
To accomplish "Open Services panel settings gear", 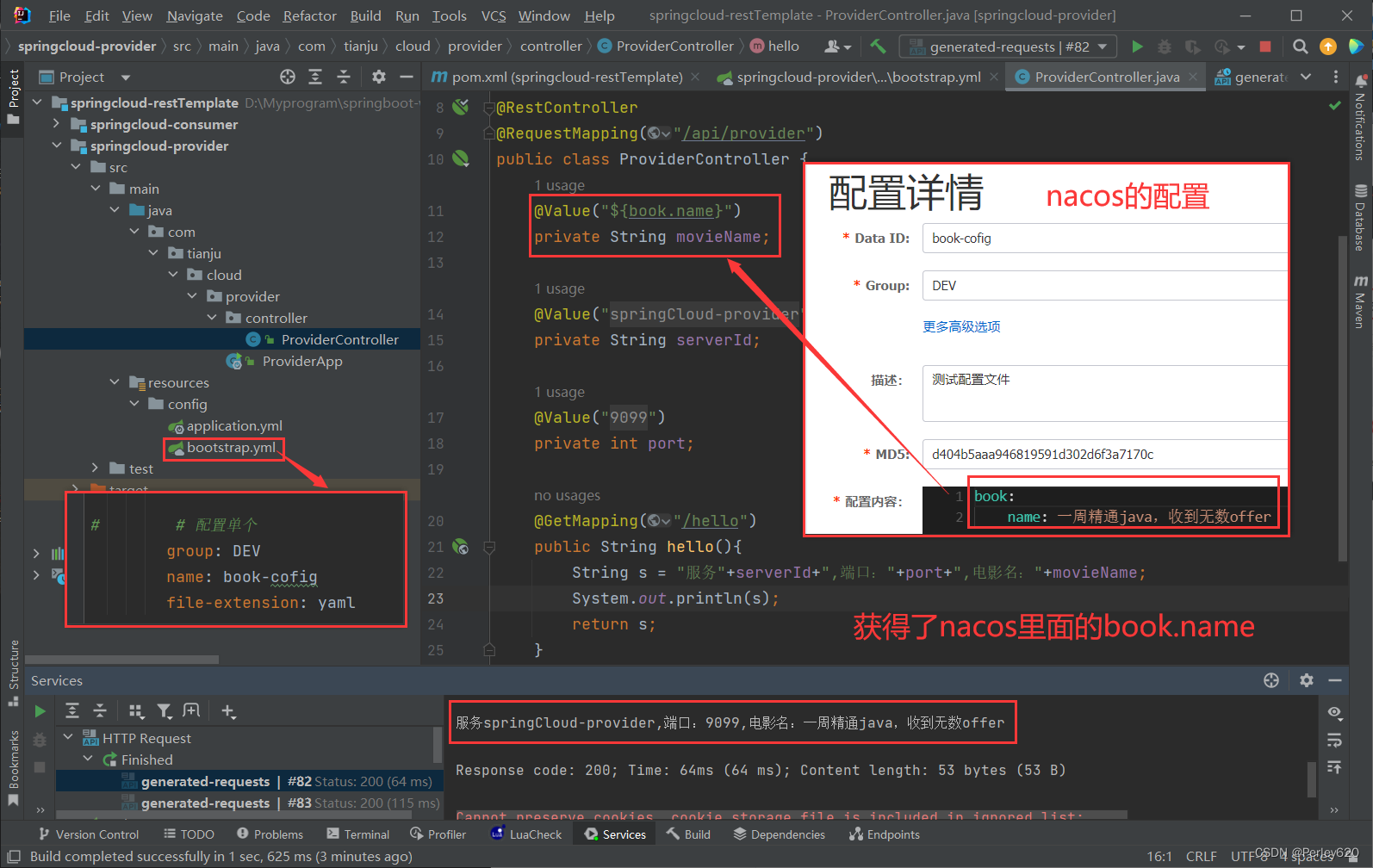I will (1307, 680).
